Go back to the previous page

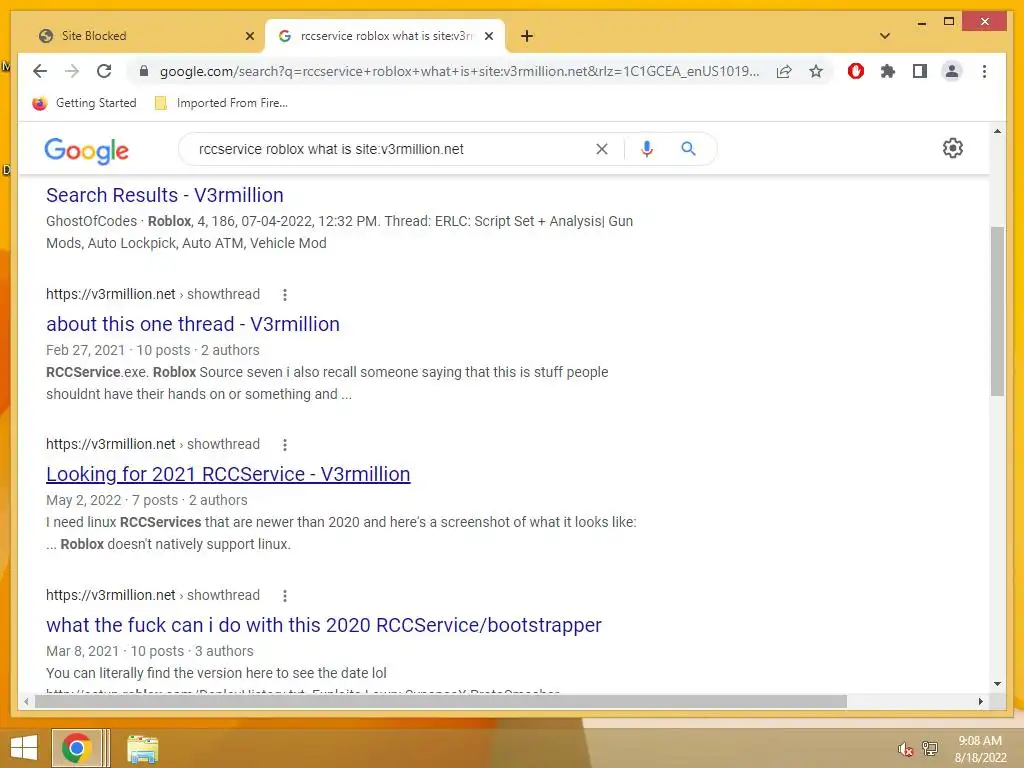tap(40, 71)
